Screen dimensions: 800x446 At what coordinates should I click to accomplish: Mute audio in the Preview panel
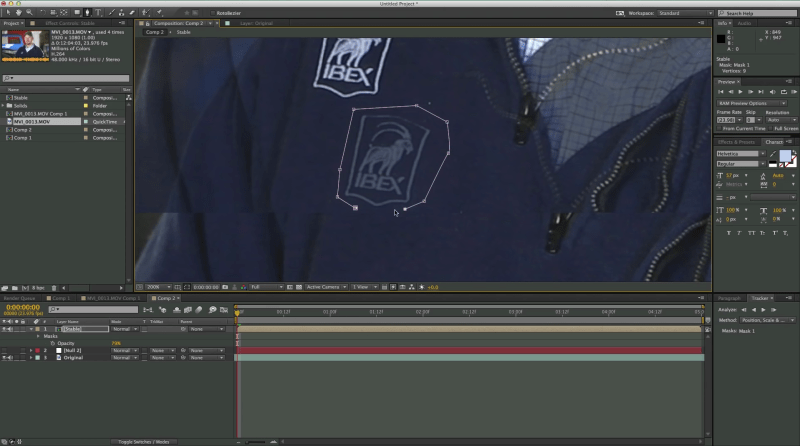pos(772,92)
